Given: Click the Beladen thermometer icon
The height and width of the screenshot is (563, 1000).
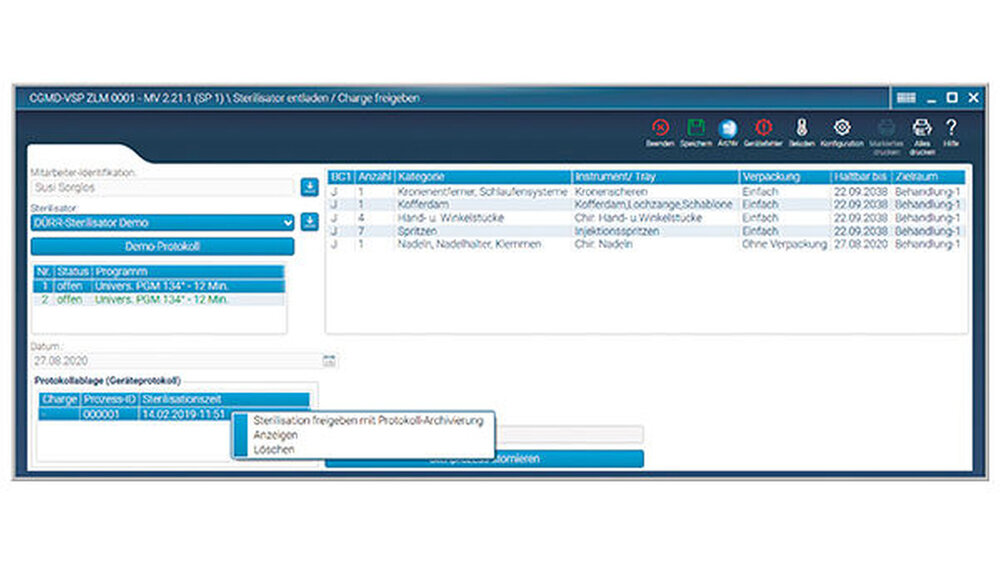Looking at the screenshot, I should (x=801, y=128).
